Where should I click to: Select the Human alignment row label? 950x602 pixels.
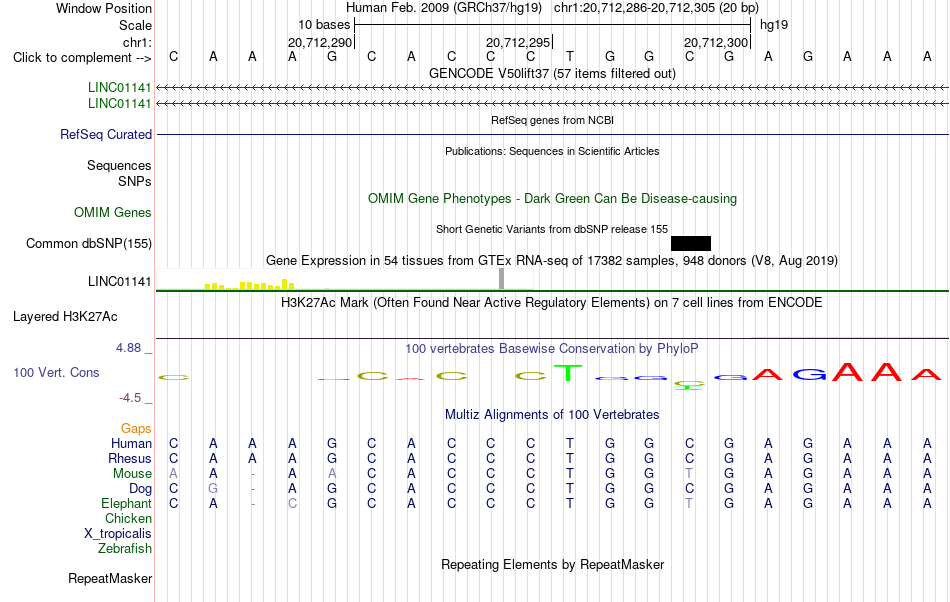click(131, 443)
